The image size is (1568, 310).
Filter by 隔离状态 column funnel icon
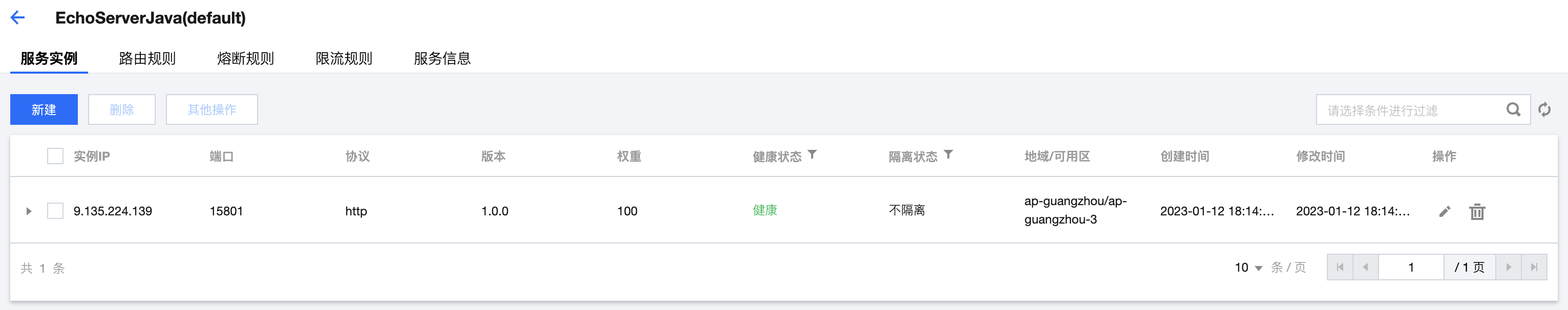point(948,155)
